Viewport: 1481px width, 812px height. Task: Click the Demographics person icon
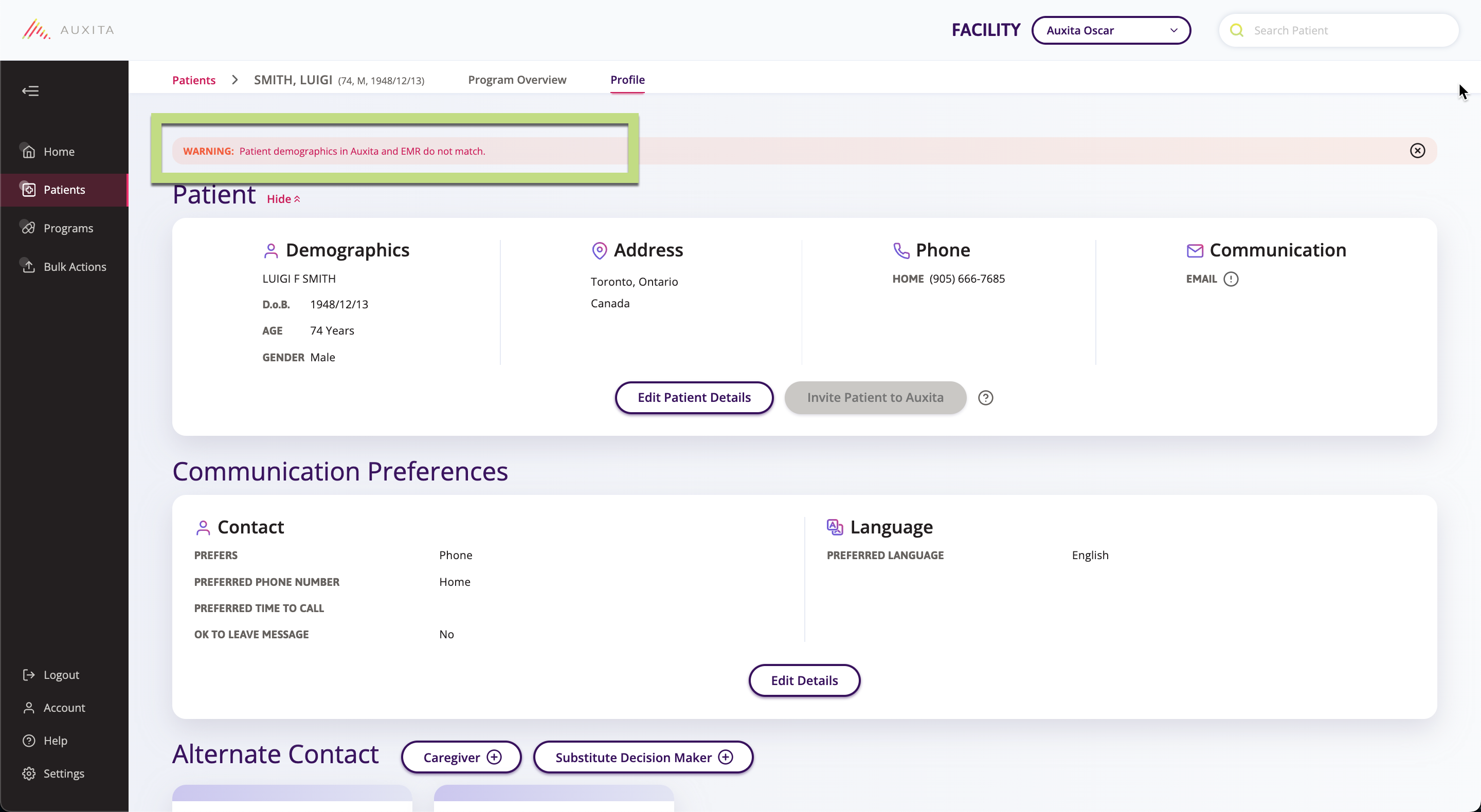pyautogui.click(x=271, y=251)
